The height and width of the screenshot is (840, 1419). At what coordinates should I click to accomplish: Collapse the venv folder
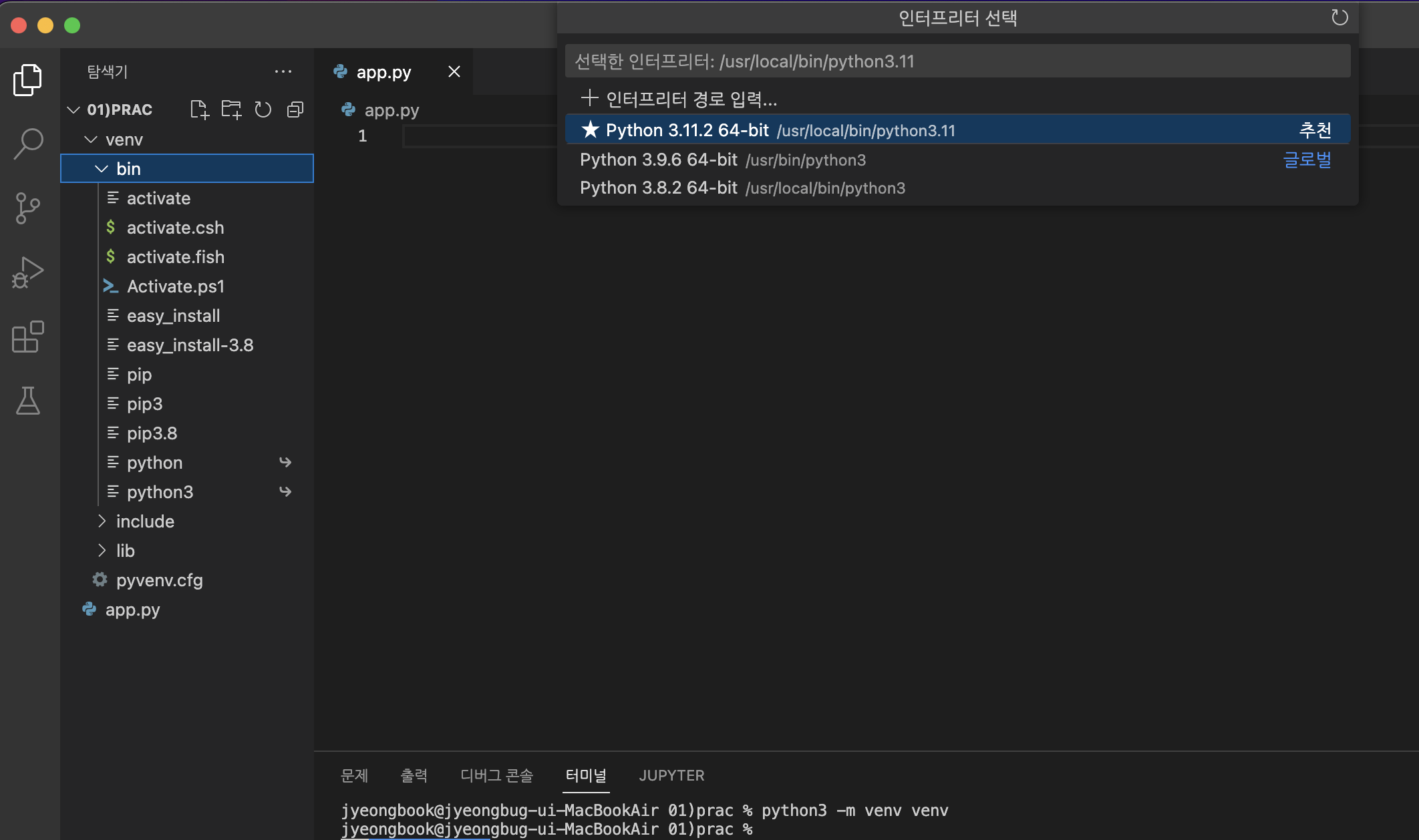[x=91, y=139]
